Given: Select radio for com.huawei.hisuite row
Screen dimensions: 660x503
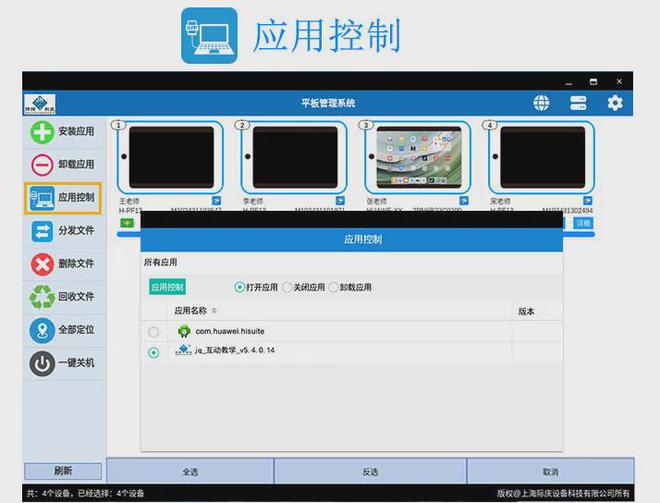Looking at the screenshot, I should (154, 332).
